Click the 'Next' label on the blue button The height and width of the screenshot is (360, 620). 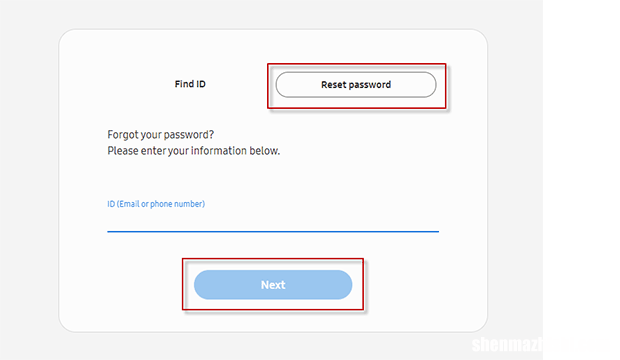[x=273, y=285]
